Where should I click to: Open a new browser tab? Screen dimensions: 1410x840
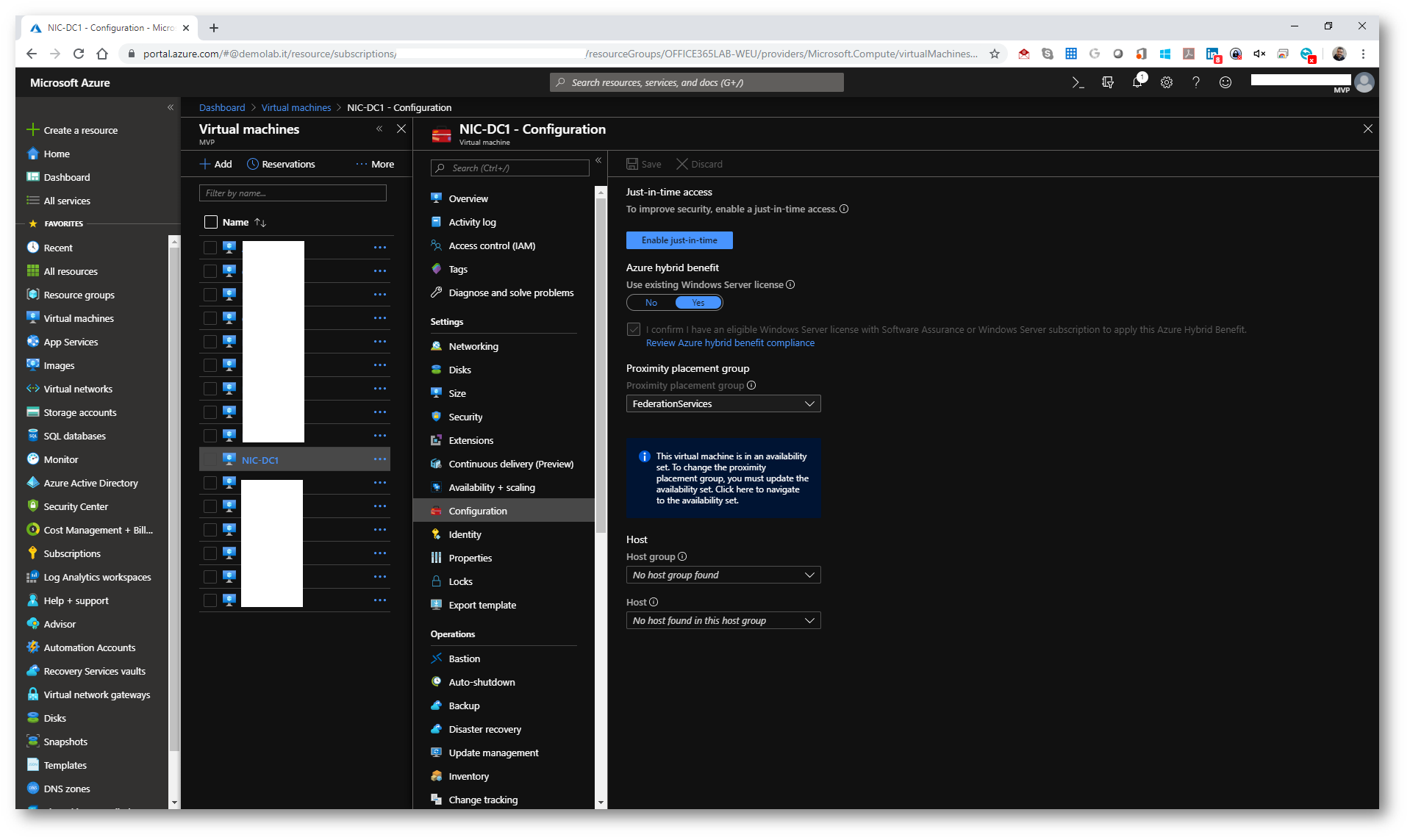[214, 28]
